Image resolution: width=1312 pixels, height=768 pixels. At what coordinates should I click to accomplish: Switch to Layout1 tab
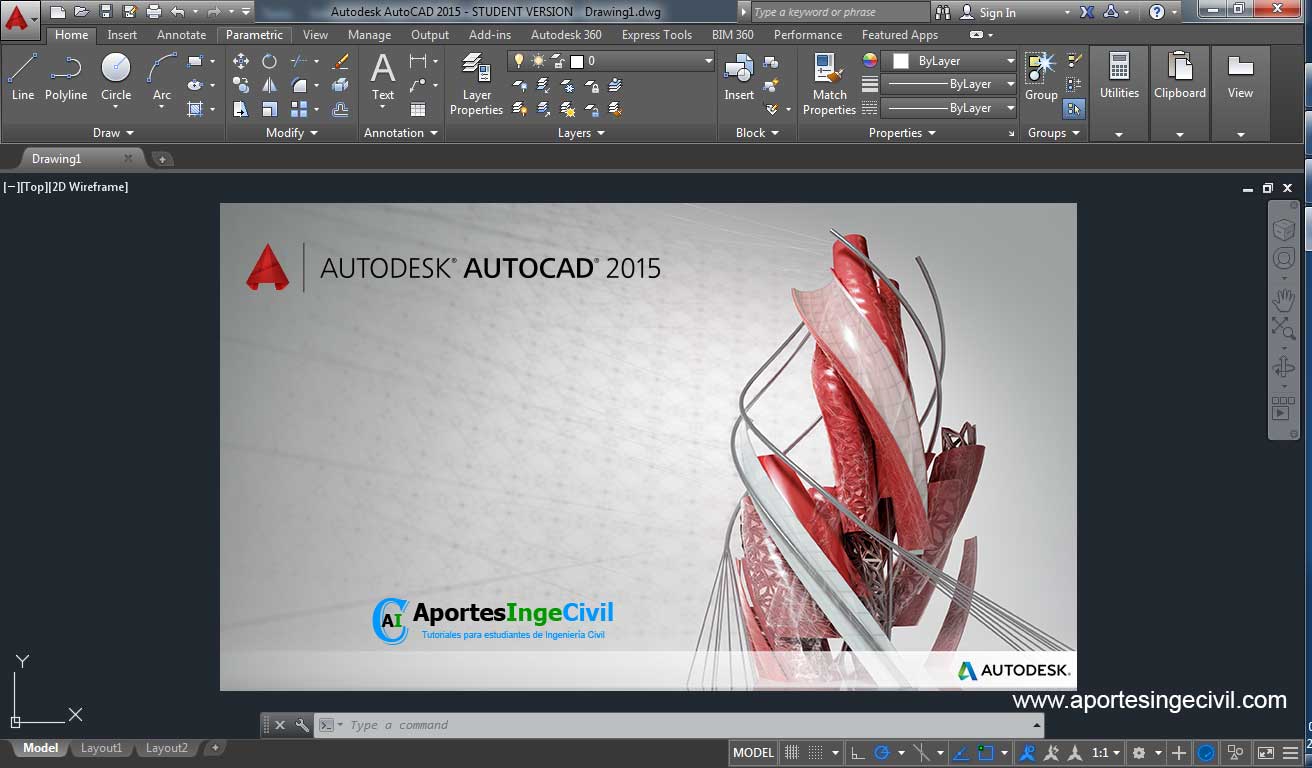[101, 748]
